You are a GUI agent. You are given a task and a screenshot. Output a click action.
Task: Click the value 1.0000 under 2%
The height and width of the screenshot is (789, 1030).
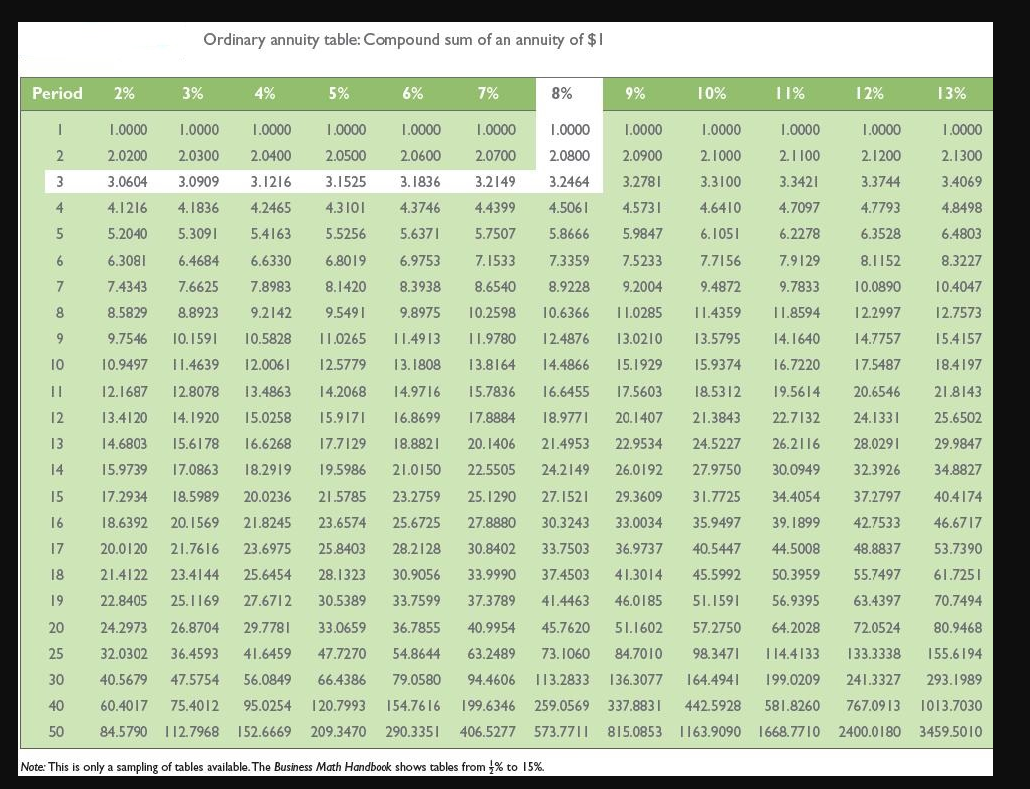tap(126, 129)
